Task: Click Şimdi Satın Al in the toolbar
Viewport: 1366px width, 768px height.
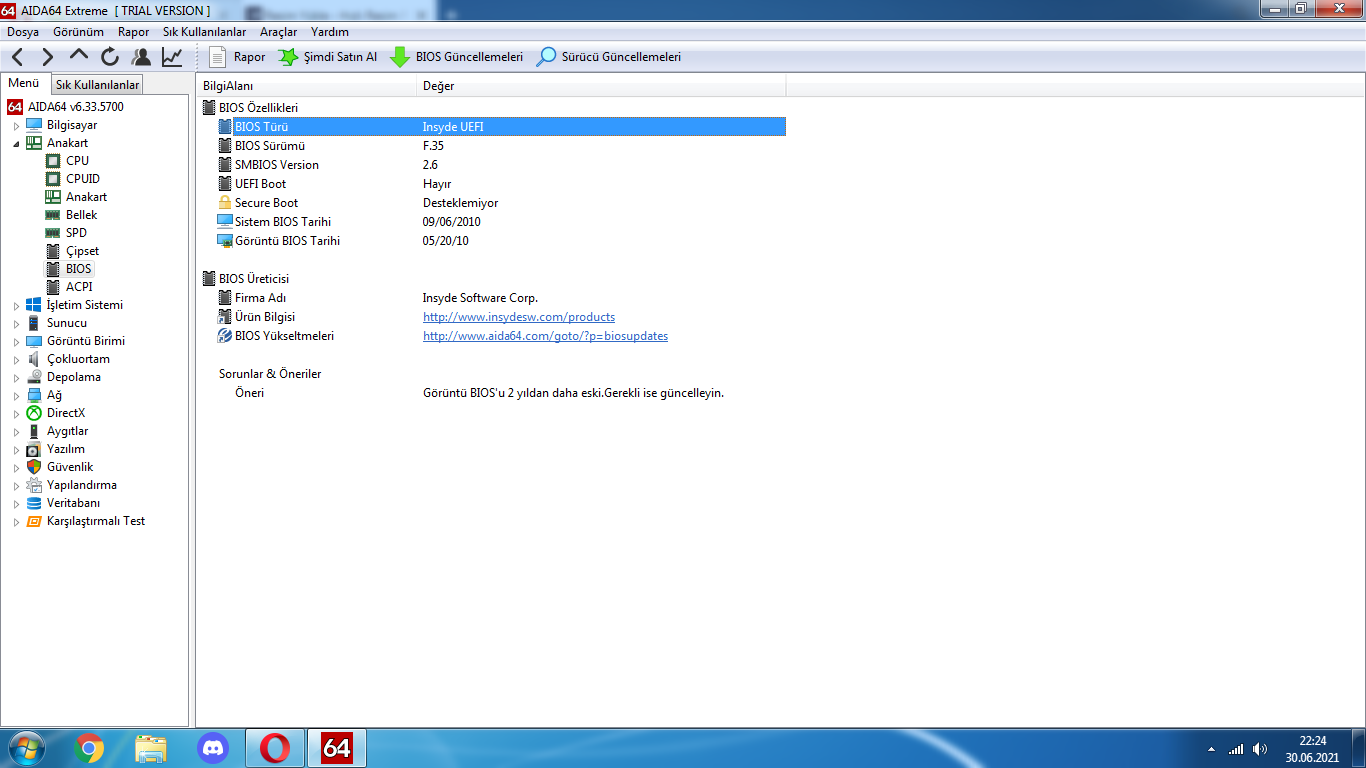Action: tap(327, 57)
